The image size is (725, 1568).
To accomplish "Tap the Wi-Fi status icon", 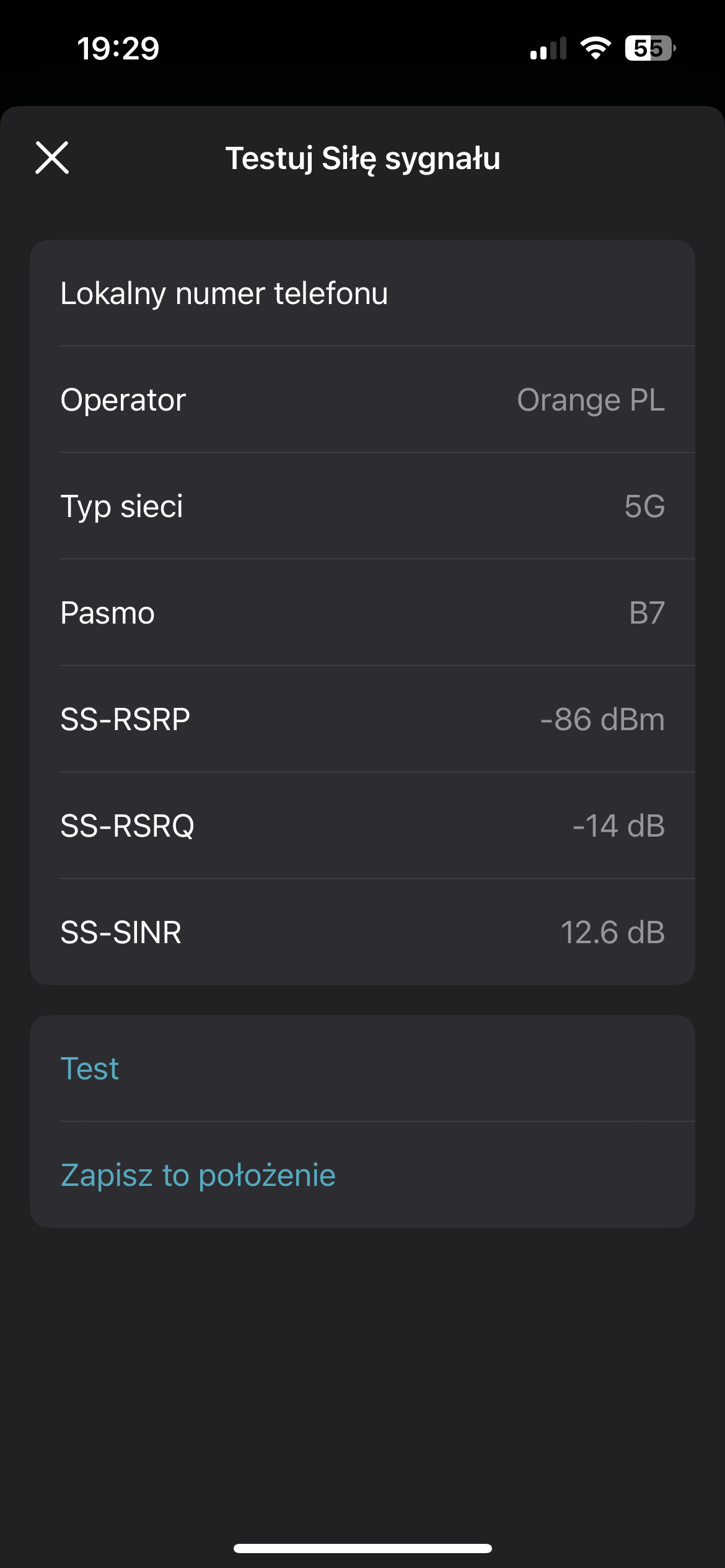I will coord(595,48).
